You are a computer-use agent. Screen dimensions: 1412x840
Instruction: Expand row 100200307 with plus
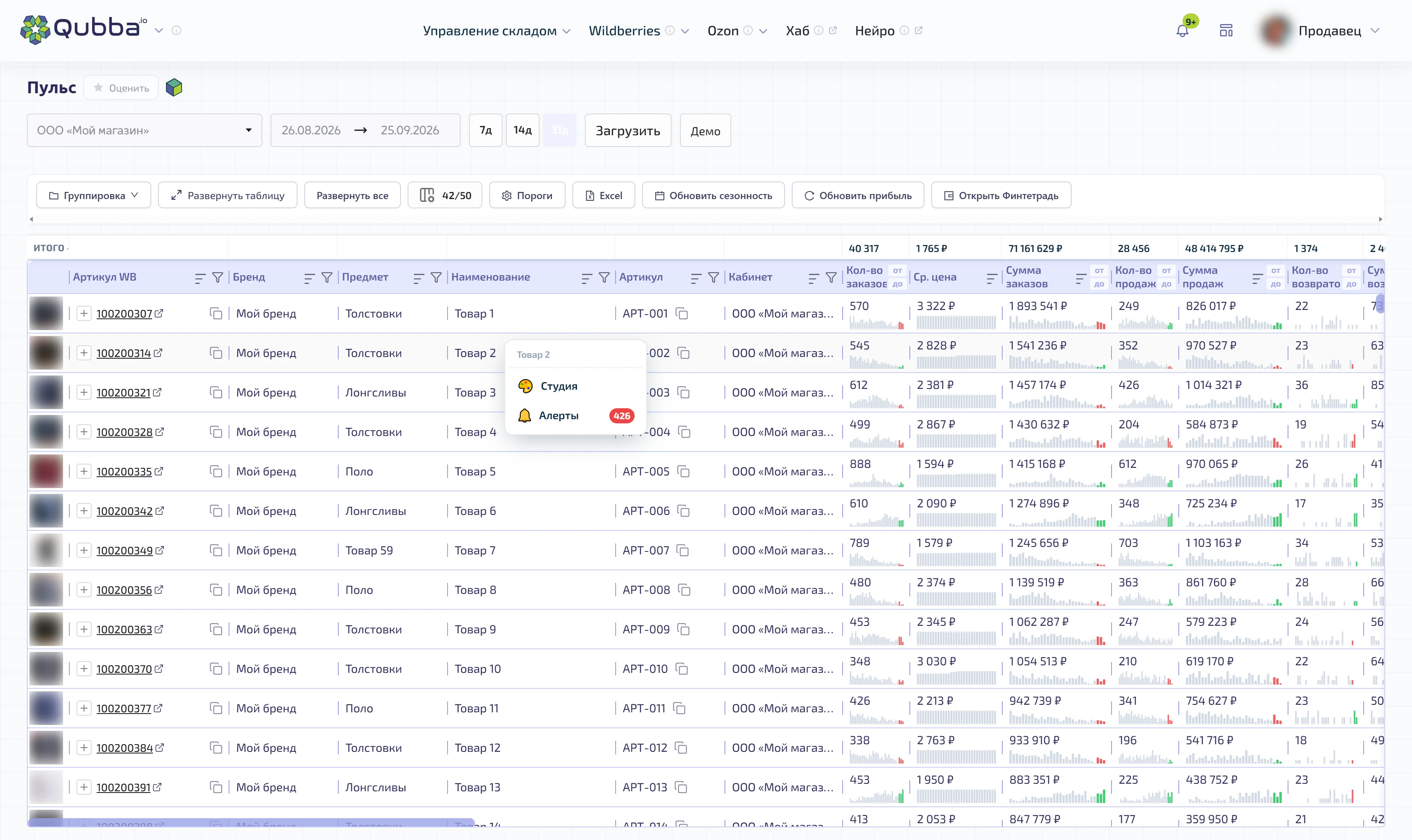(84, 314)
